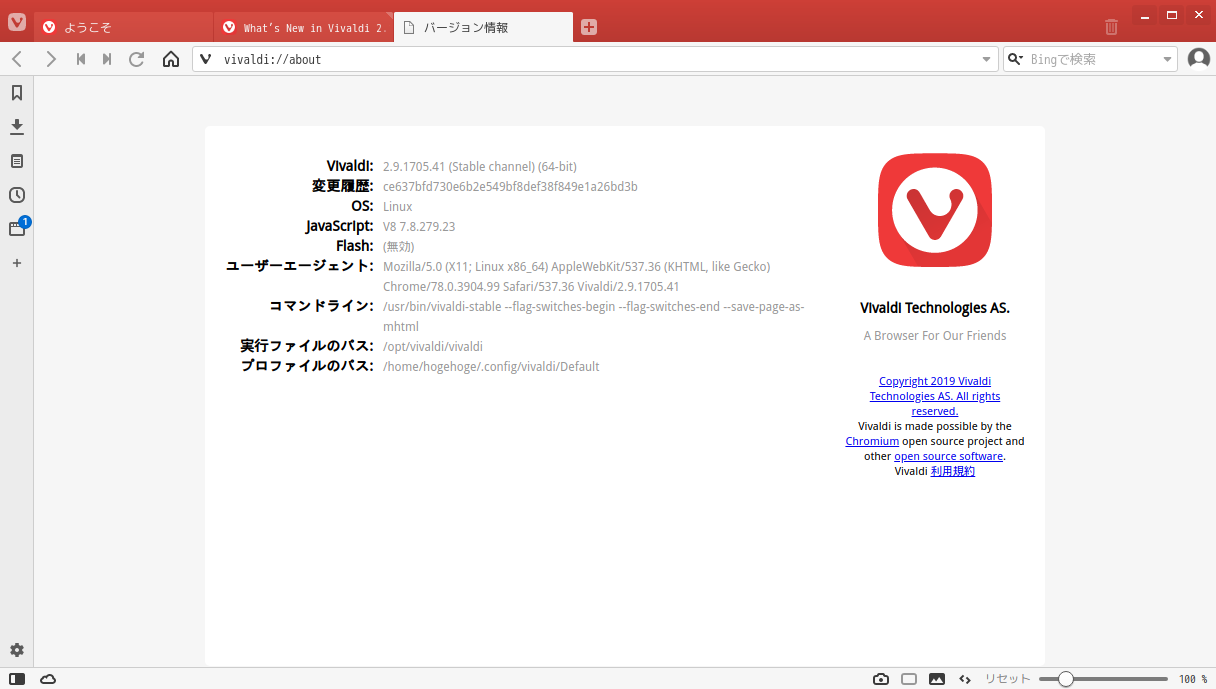The image size is (1216, 689).
Task: Click the fast forward button
Action: [x=107, y=59]
